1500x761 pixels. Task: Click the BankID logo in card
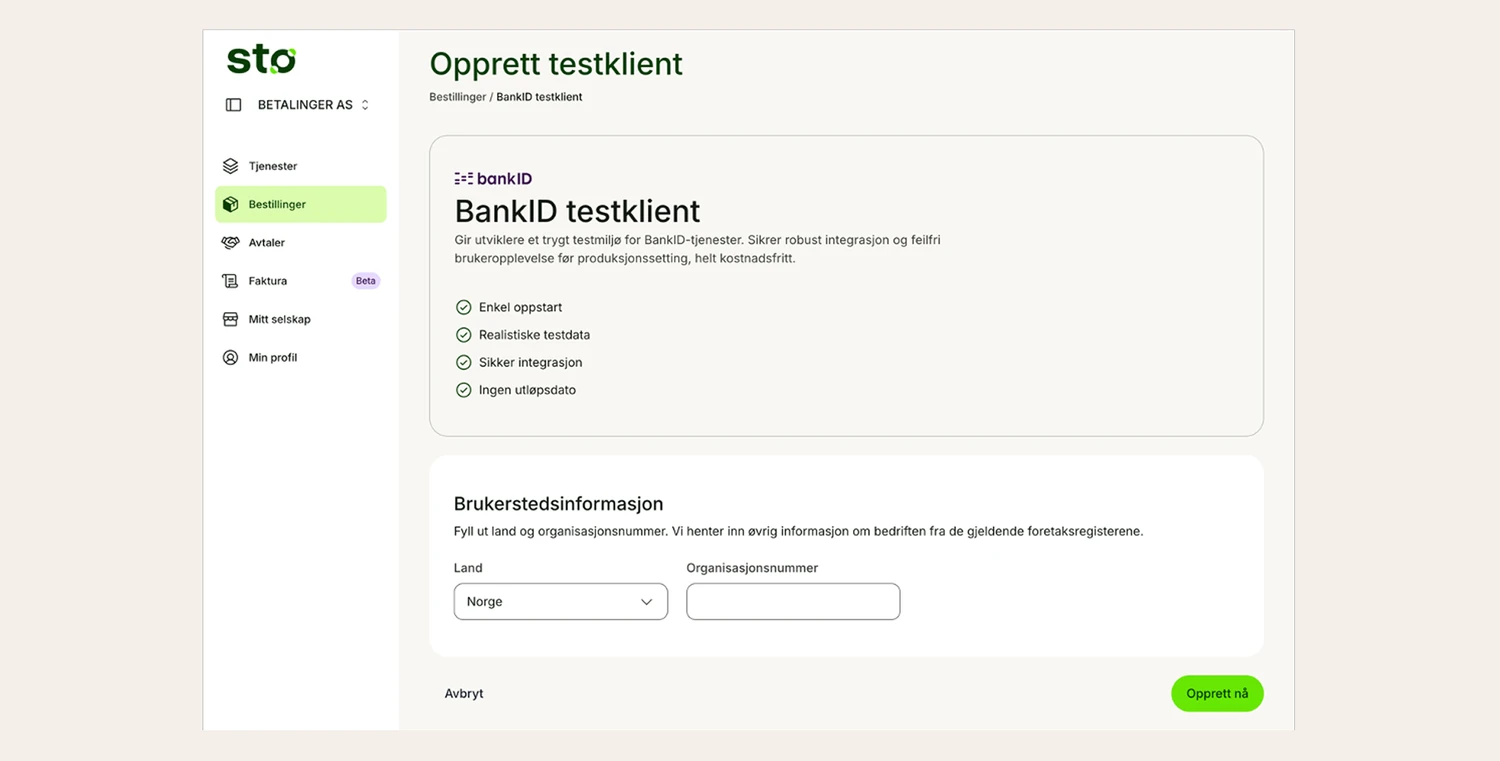click(493, 179)
